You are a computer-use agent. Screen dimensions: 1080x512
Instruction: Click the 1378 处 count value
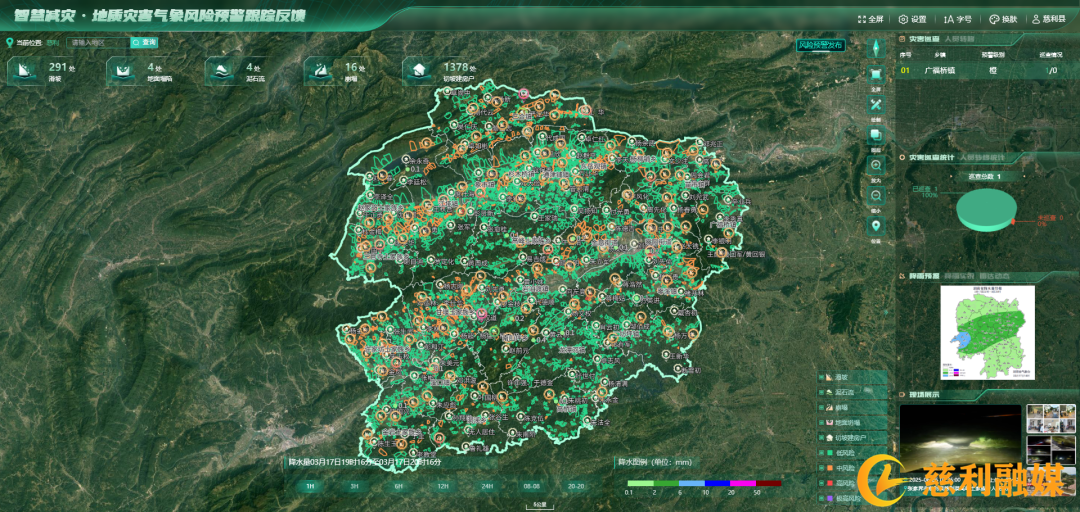point(459,67)
